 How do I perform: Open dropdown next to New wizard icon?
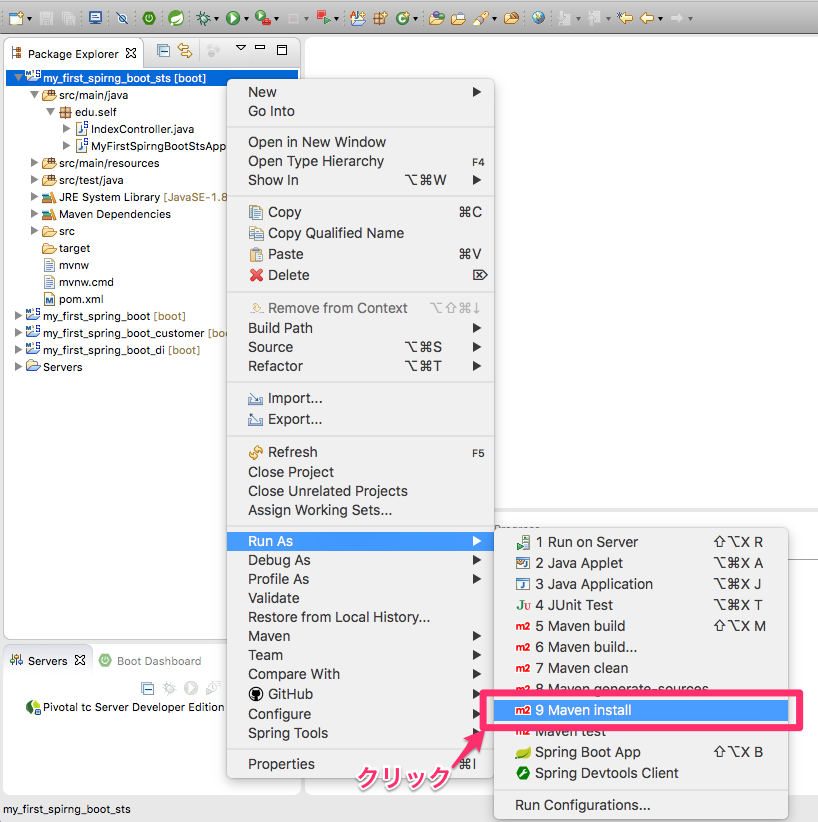coord(29,19)
